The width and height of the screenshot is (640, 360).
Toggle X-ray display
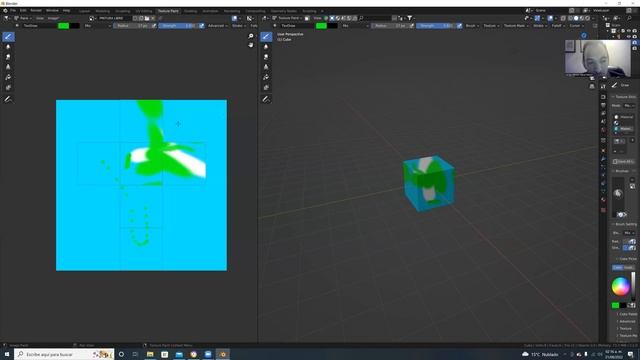pos(563,18)
